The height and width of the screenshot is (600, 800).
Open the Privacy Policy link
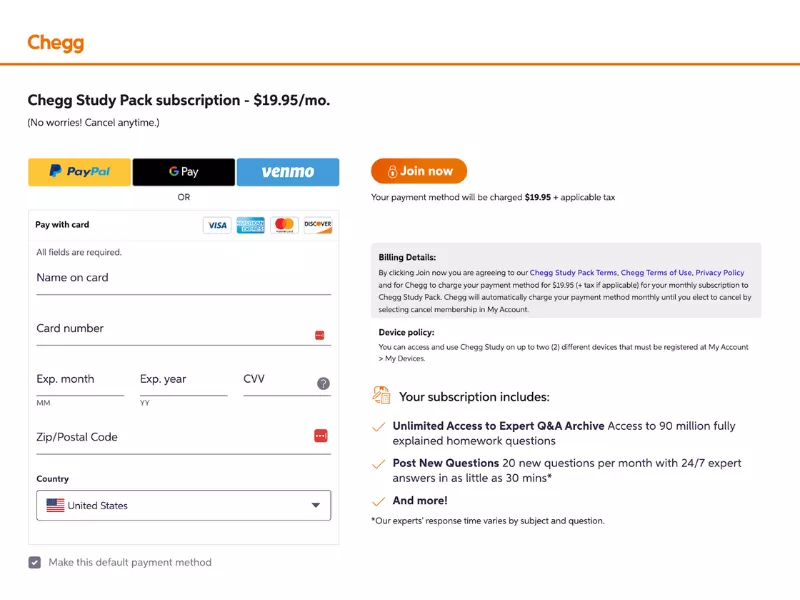coord(720,271)
